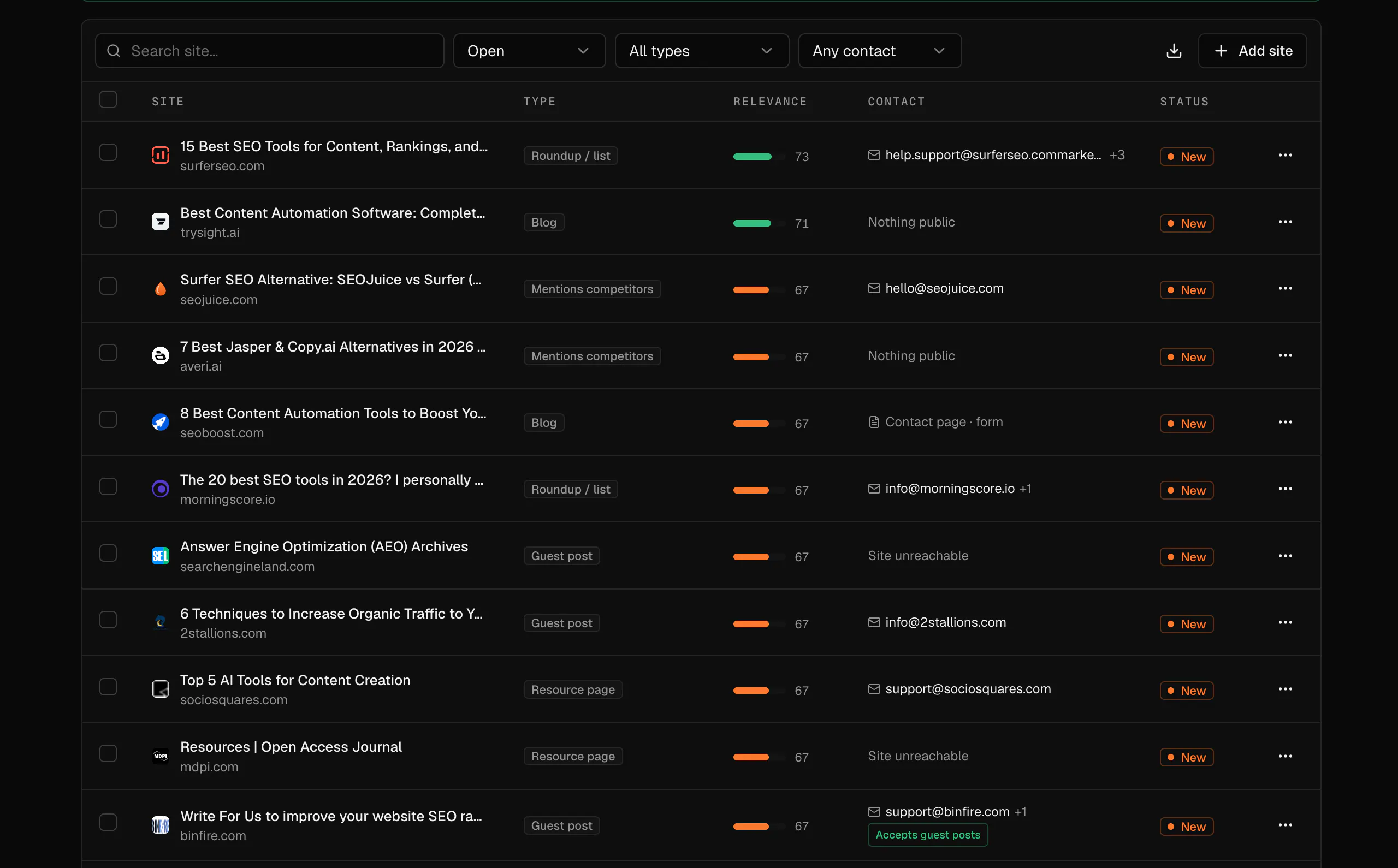The height and width of the screenshot is (868, 1398).
Task: Sort by the TYPE column header
Action: point(540,102)
